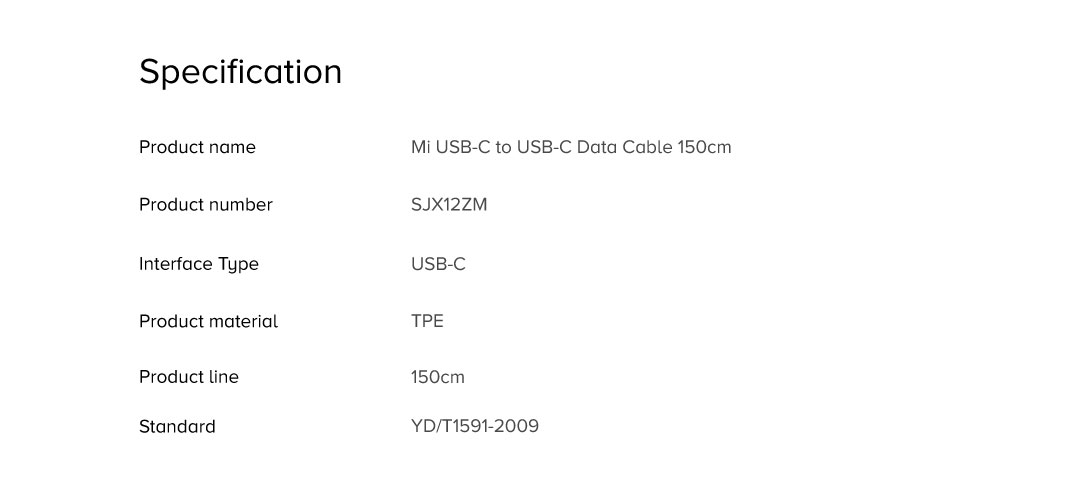Viewport: 1080px width, 499px height.
Task: Click the Mi USB-C to USB-C Data Cable value
Action: point(570,147)
